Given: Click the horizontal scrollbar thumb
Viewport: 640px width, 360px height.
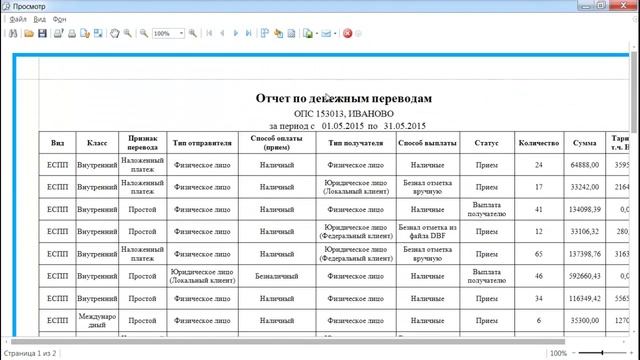Looking at the screenshot, I should [x=288, y=341].
